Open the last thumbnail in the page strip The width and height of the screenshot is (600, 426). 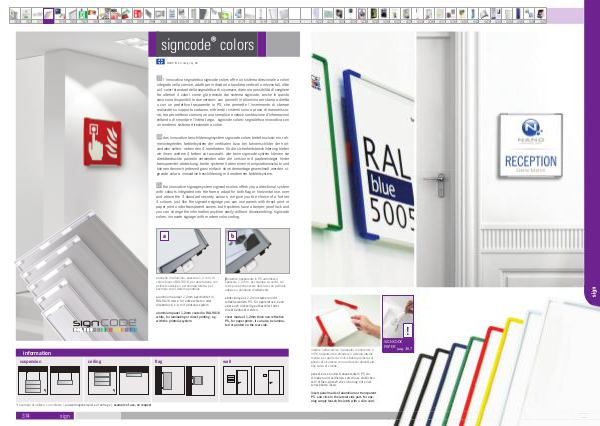click(x=540, y=15)
